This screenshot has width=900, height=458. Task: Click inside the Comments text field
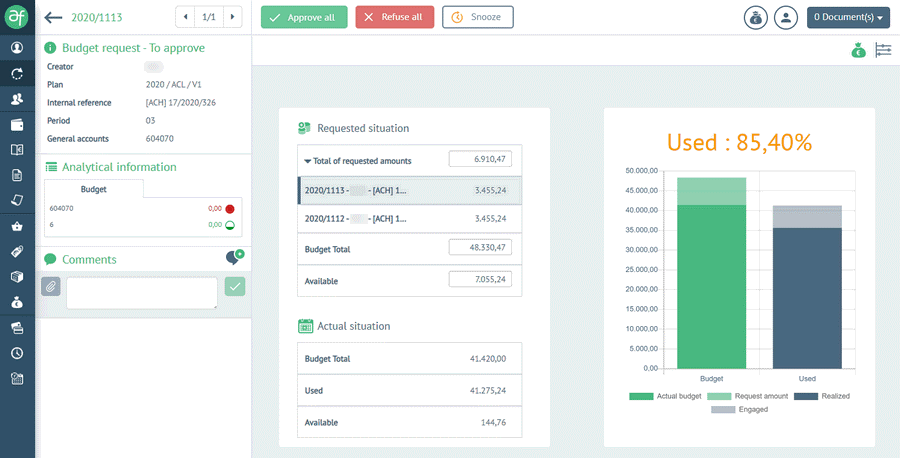(x=141, y=292)
